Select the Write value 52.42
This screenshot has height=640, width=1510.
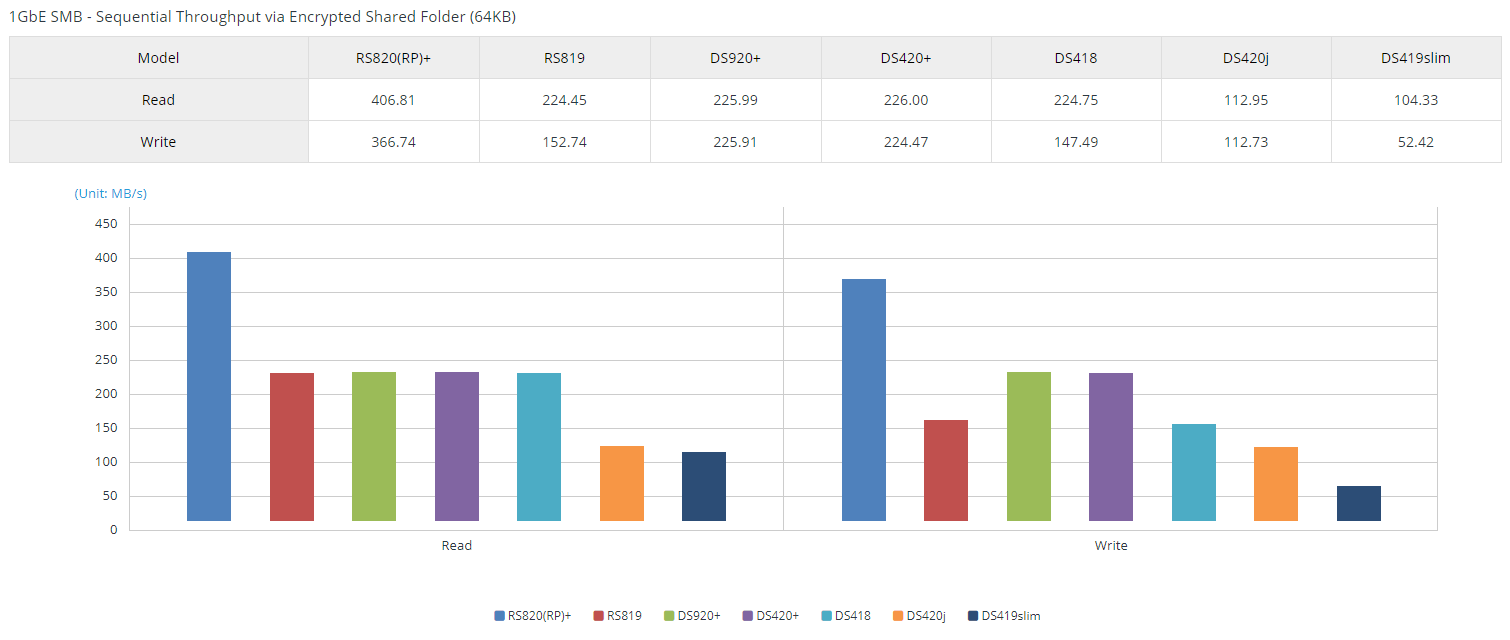click(x=1416, y=142)
